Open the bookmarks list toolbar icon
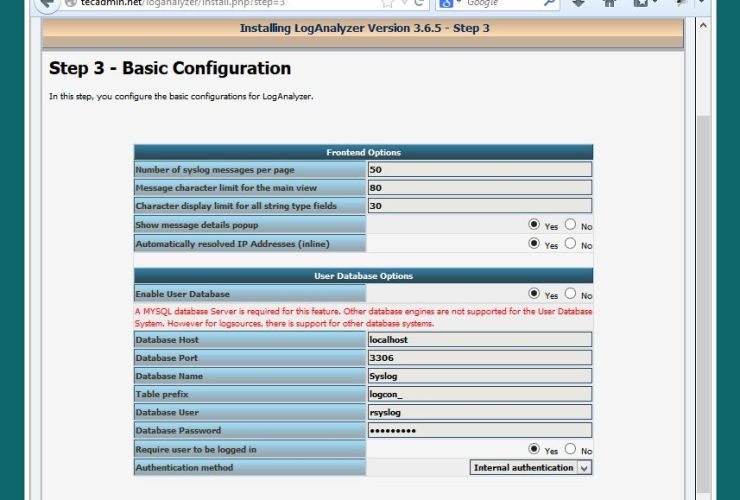This screenshot has height=500, width=740. pyautogui.click(x=640, y=4)
